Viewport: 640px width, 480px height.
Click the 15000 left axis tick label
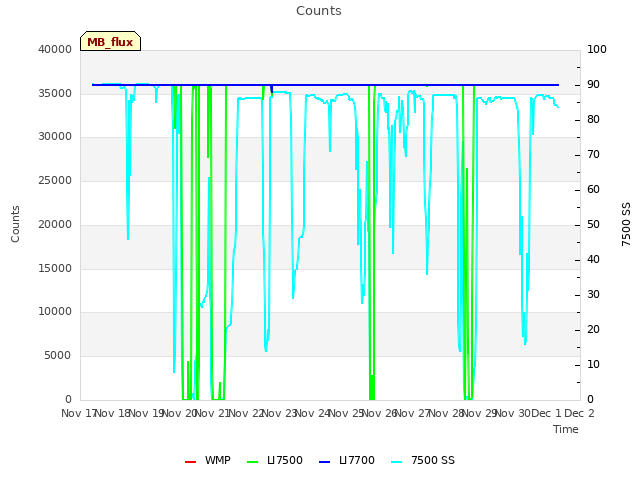[x=55, y=269]
